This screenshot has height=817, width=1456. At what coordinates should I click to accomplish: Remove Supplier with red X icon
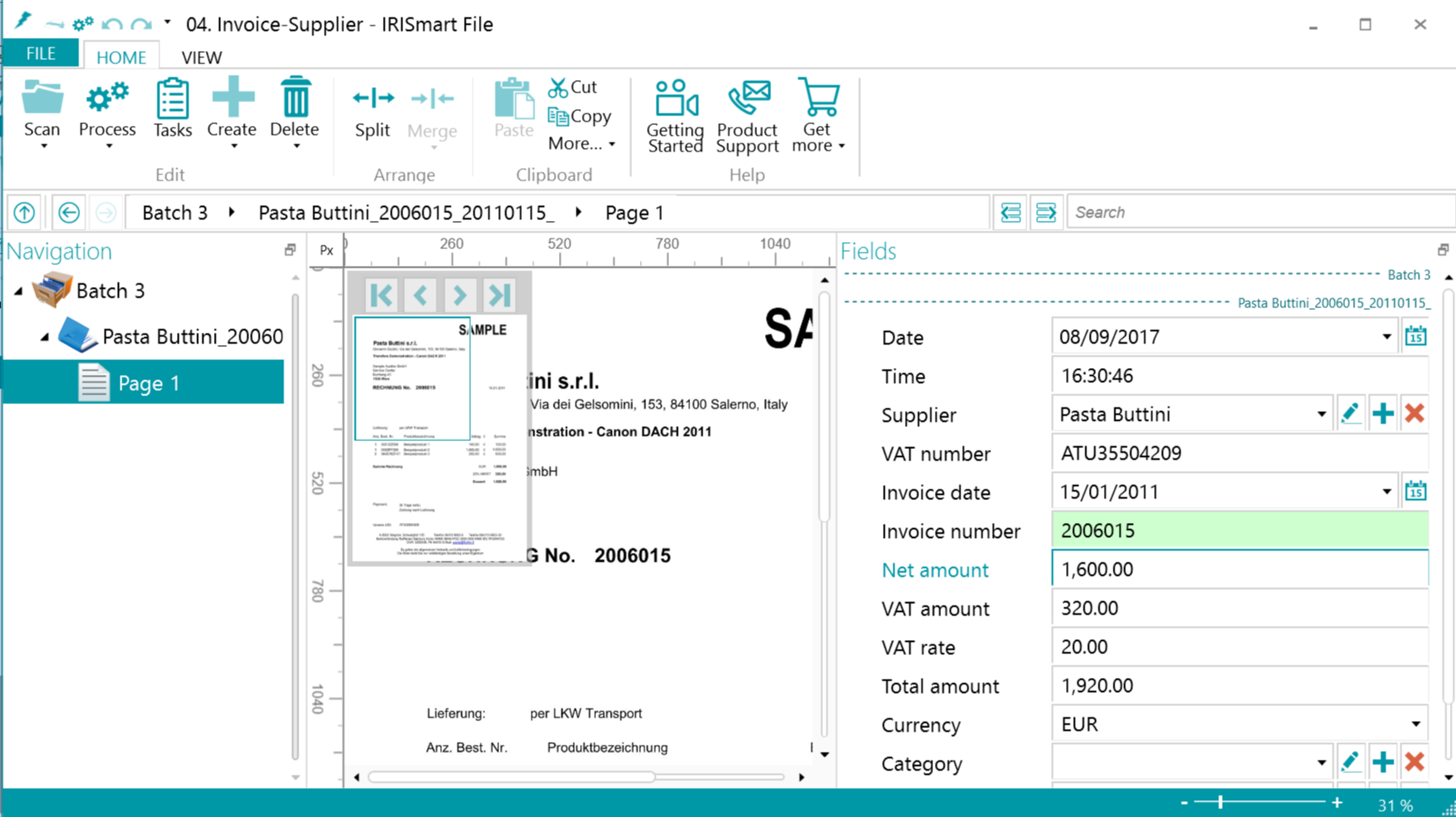point(1415,414)
